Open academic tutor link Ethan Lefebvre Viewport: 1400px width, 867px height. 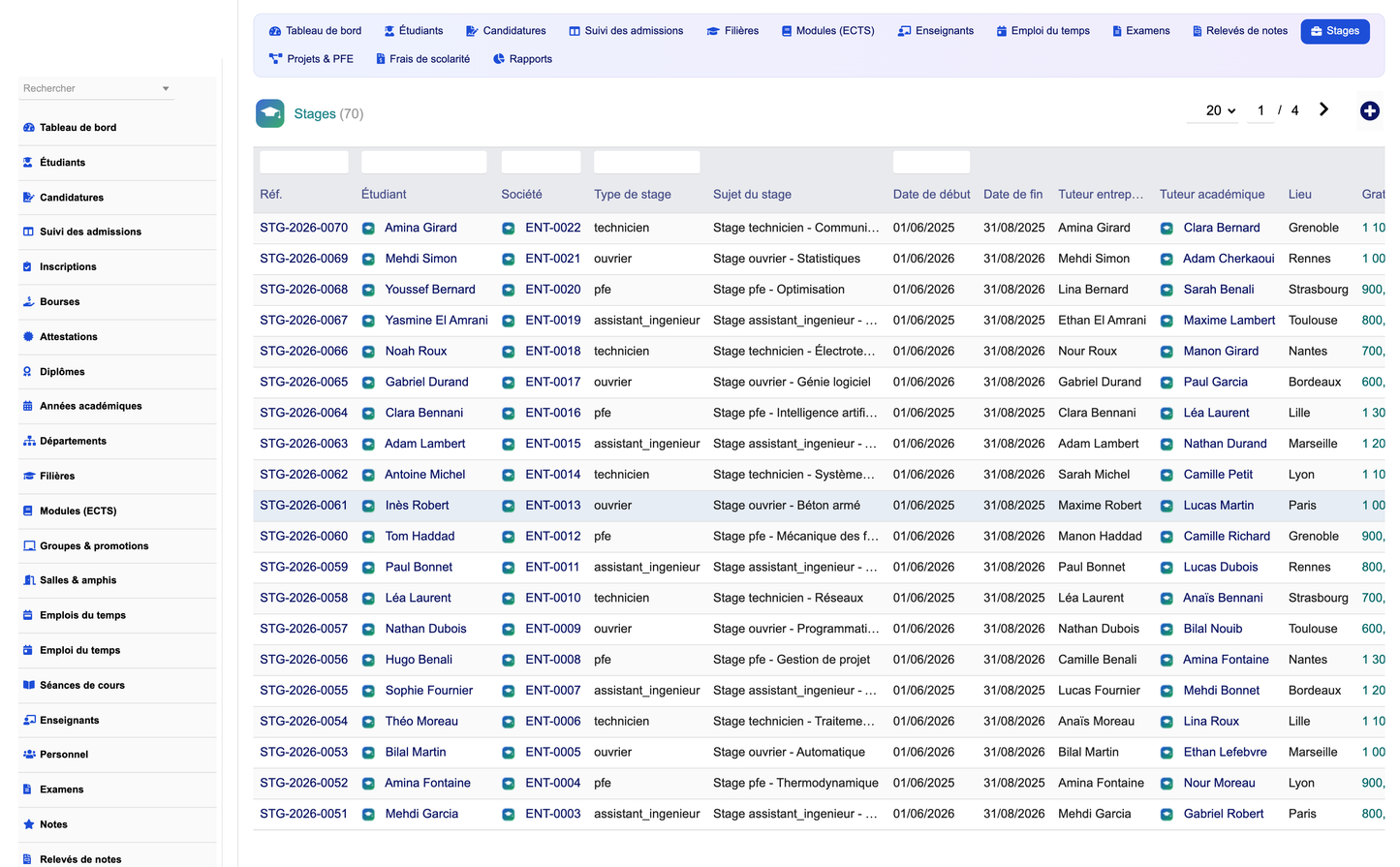point(1225,753)
